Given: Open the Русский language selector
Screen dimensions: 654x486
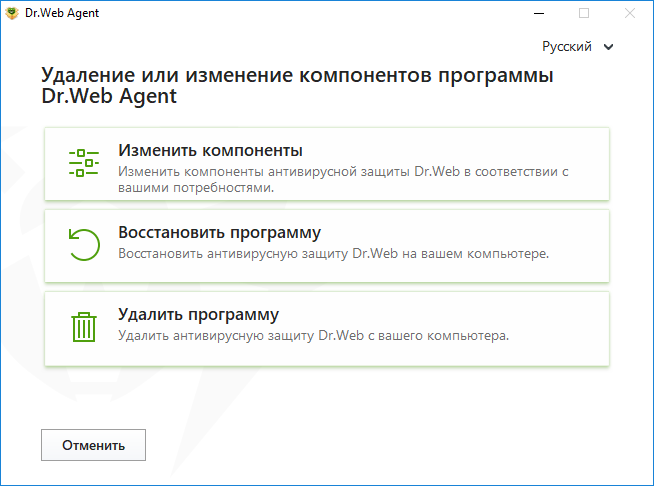Looking at the screenshot, I should pos(577,46).
